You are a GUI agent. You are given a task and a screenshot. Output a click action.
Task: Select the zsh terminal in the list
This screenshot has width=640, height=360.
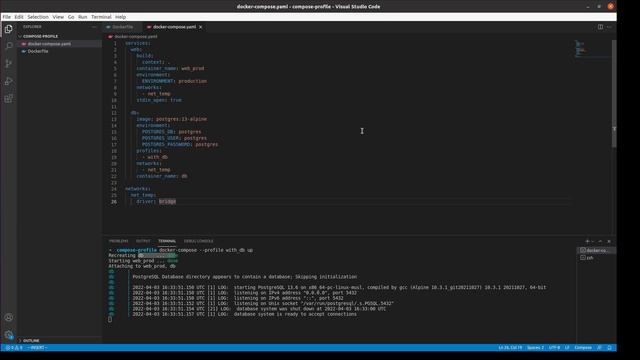(x=597, y=258)
